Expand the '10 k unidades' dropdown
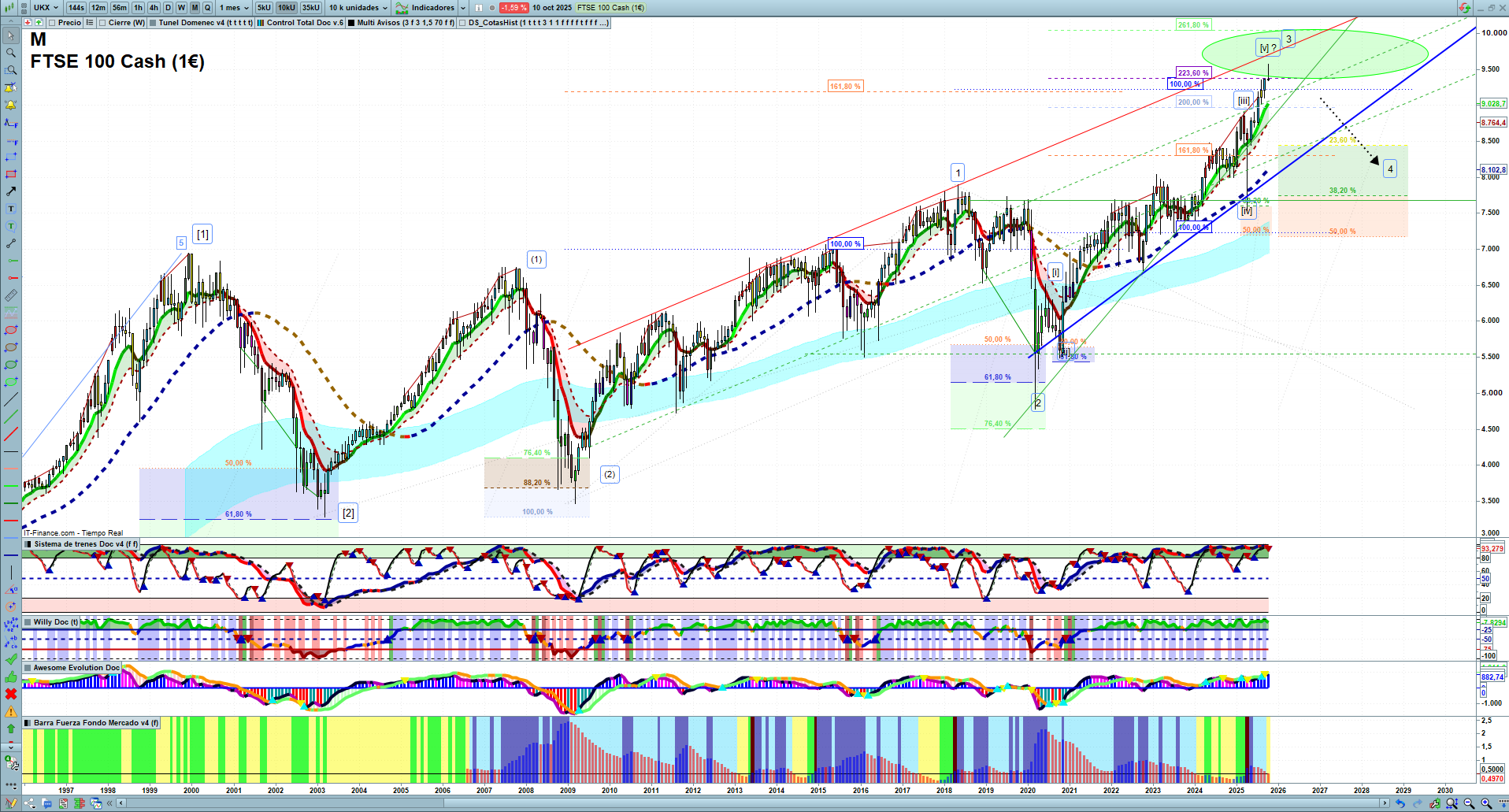This screenshot has width=1509, height=812. (x=358, y=8)
